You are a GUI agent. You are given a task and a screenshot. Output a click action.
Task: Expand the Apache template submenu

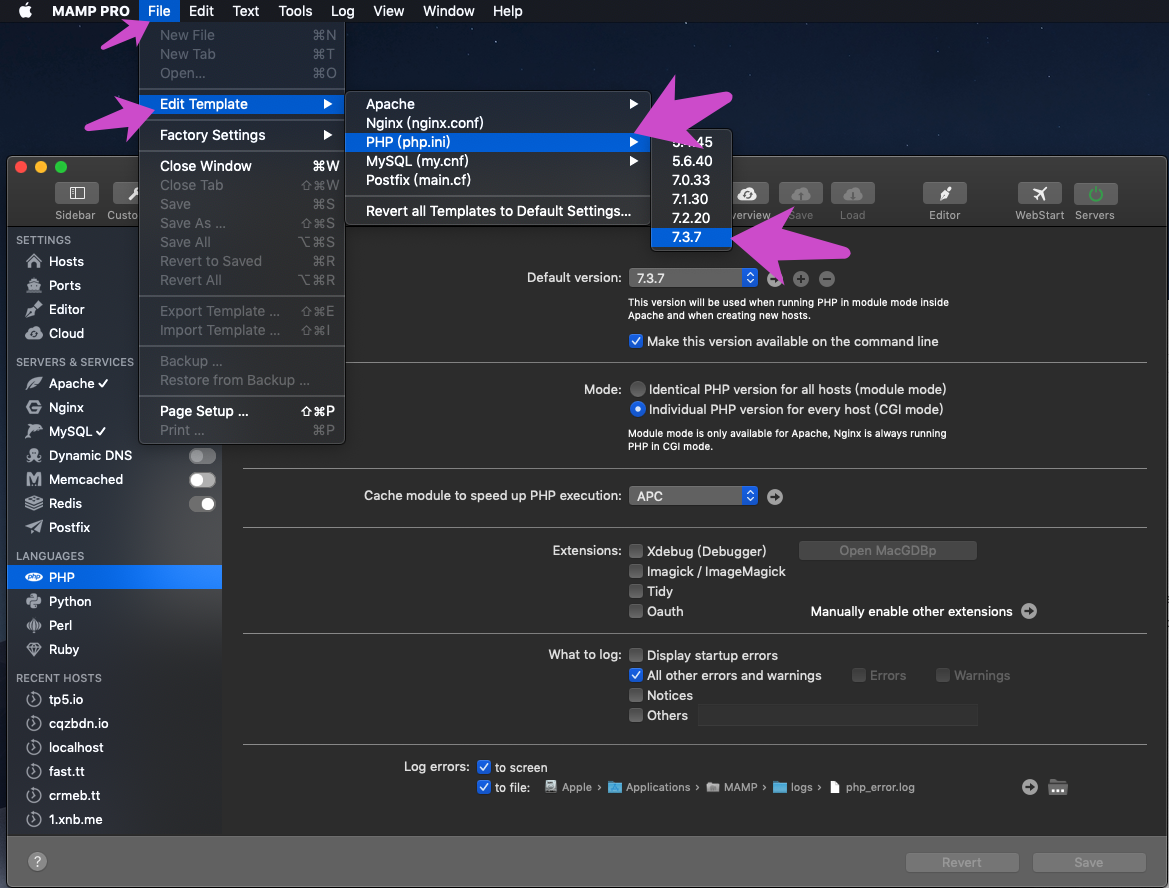click(497, 104)
